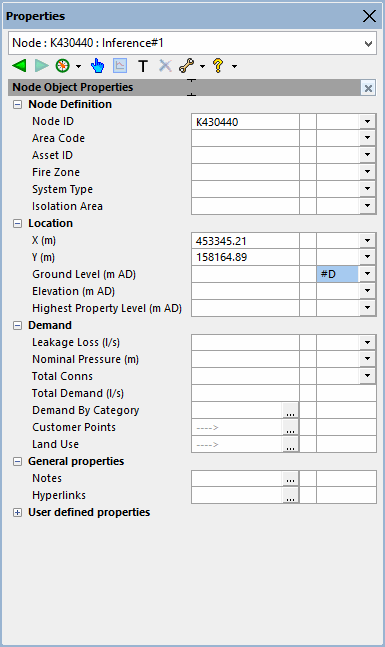Open the dropdown arrow beside the target icon
Viewport: 385px width, 647px height.
pyautogui.click(x=78, y=66)
